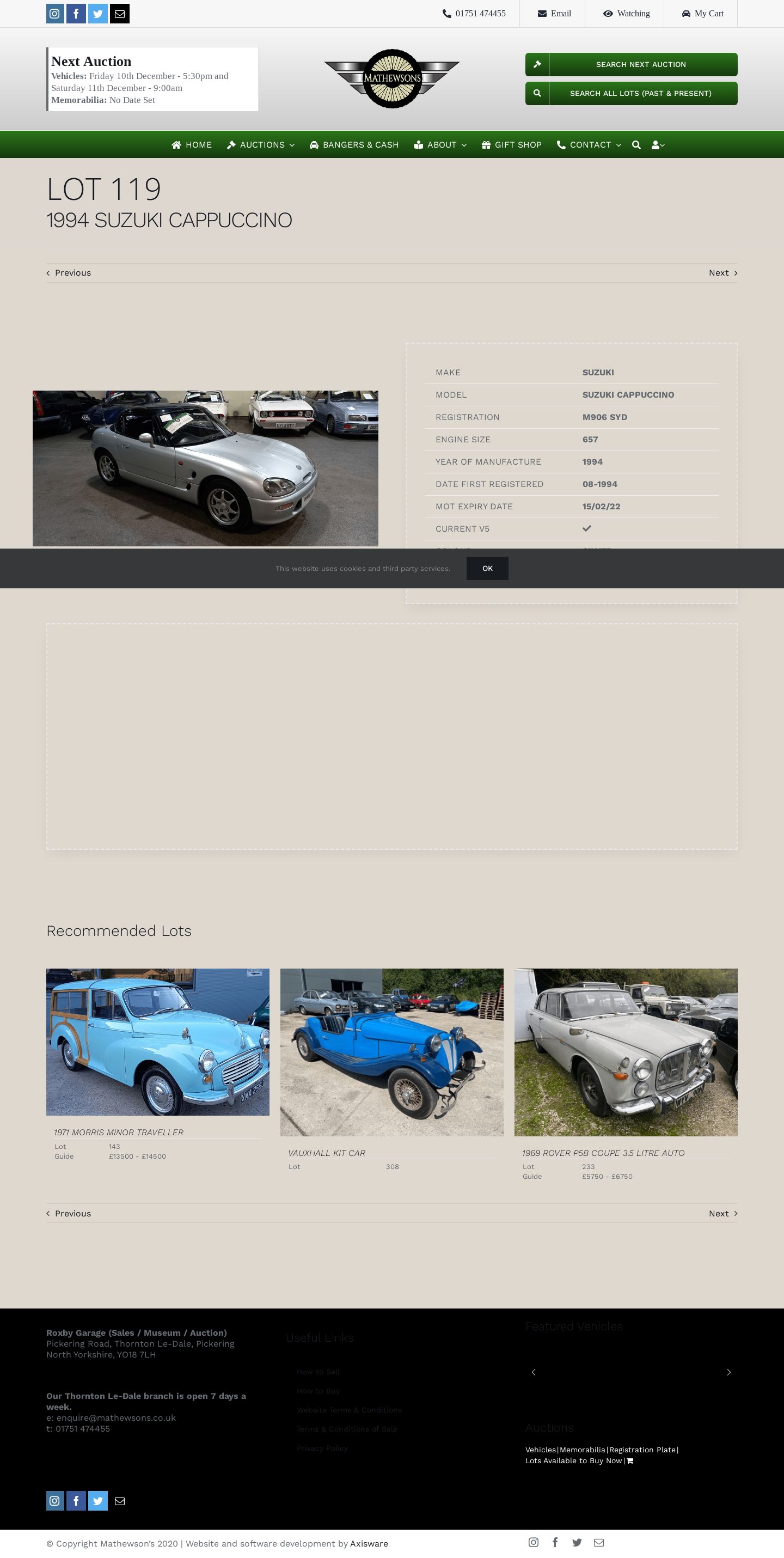Open Registration Plate link in footer
This screenshot has width=784, height=1558.
[642, 1450]
